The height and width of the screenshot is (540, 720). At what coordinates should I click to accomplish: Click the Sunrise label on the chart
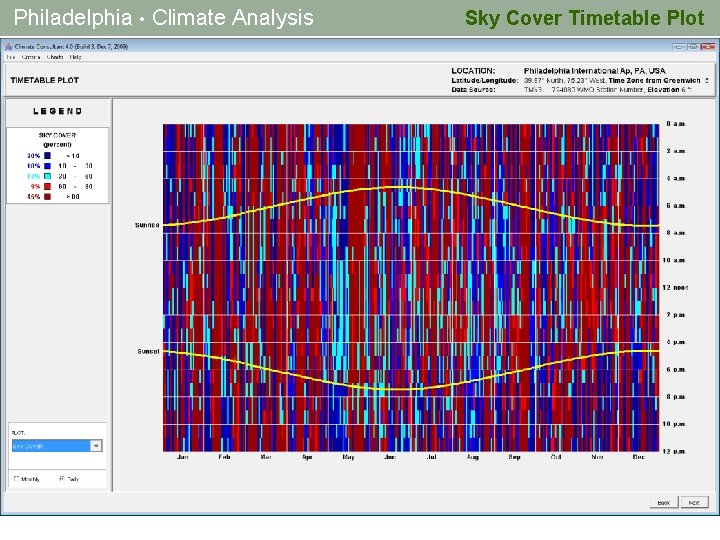[x=147, y=225]
